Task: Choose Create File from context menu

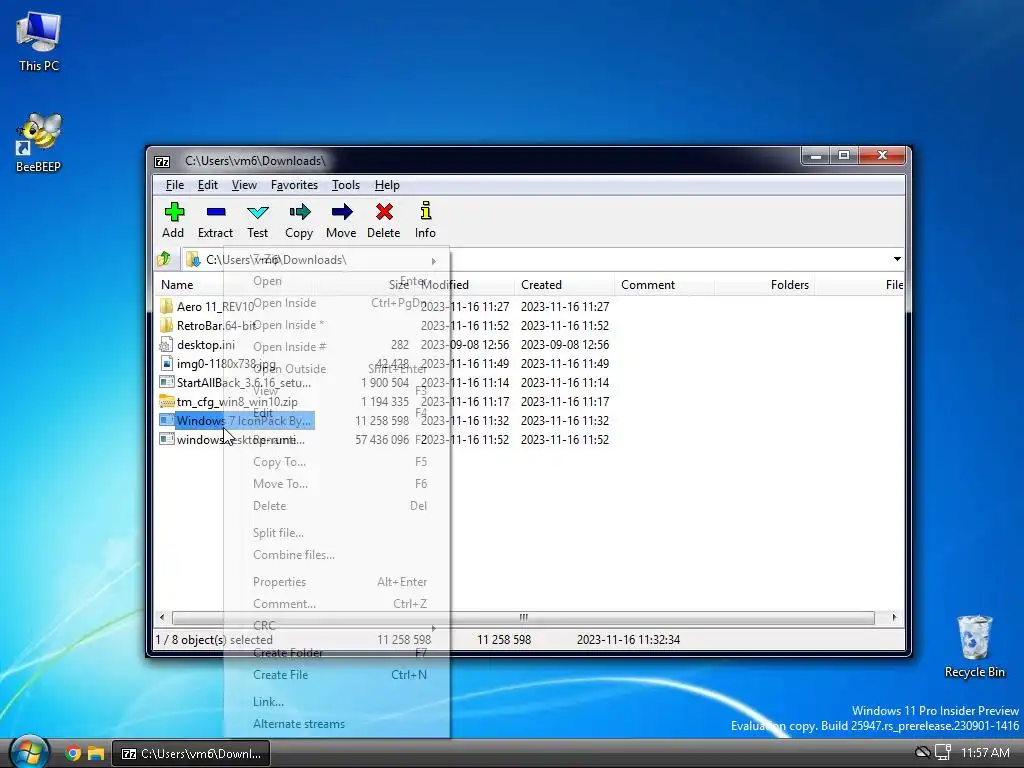Action: 337,675
